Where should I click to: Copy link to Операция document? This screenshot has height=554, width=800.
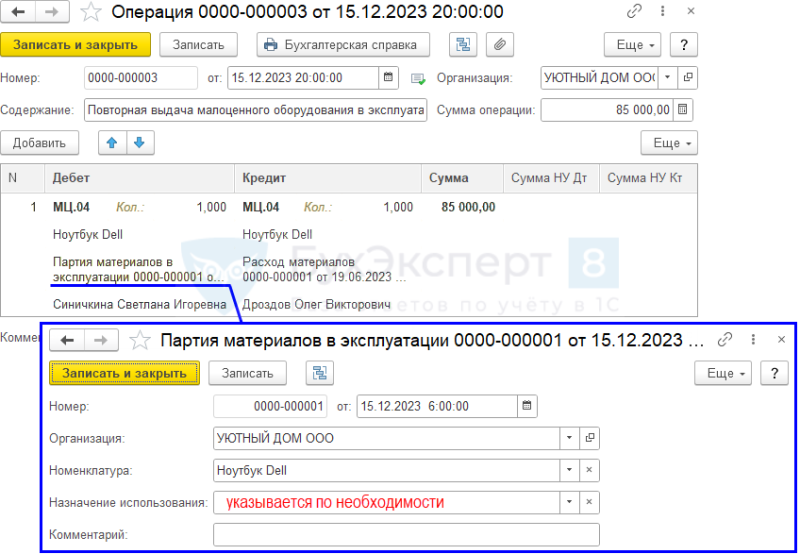point(634,11)
